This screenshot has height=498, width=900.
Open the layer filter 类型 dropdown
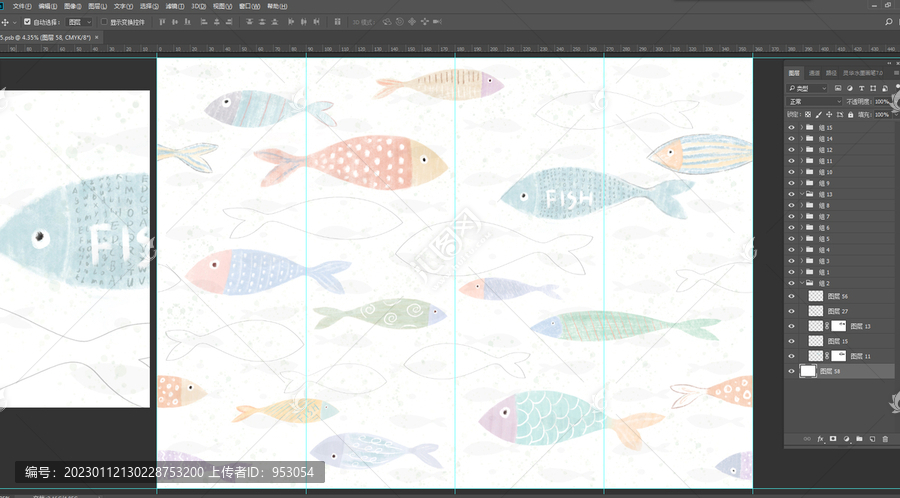[x=806, y=88]
